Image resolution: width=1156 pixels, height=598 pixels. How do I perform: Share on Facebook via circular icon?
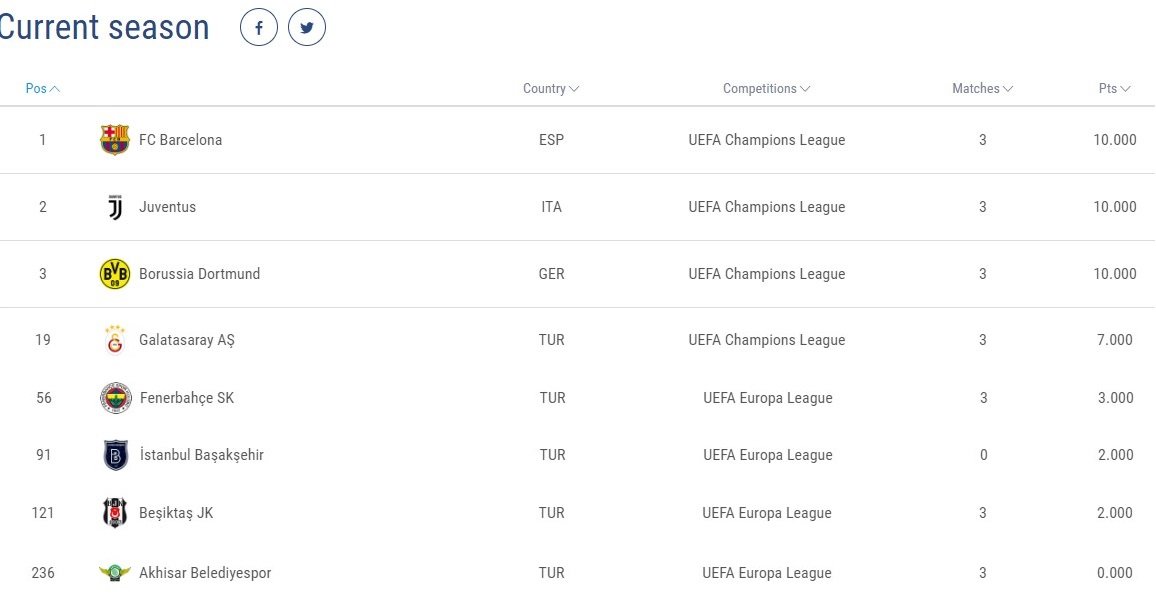(259, 28)
